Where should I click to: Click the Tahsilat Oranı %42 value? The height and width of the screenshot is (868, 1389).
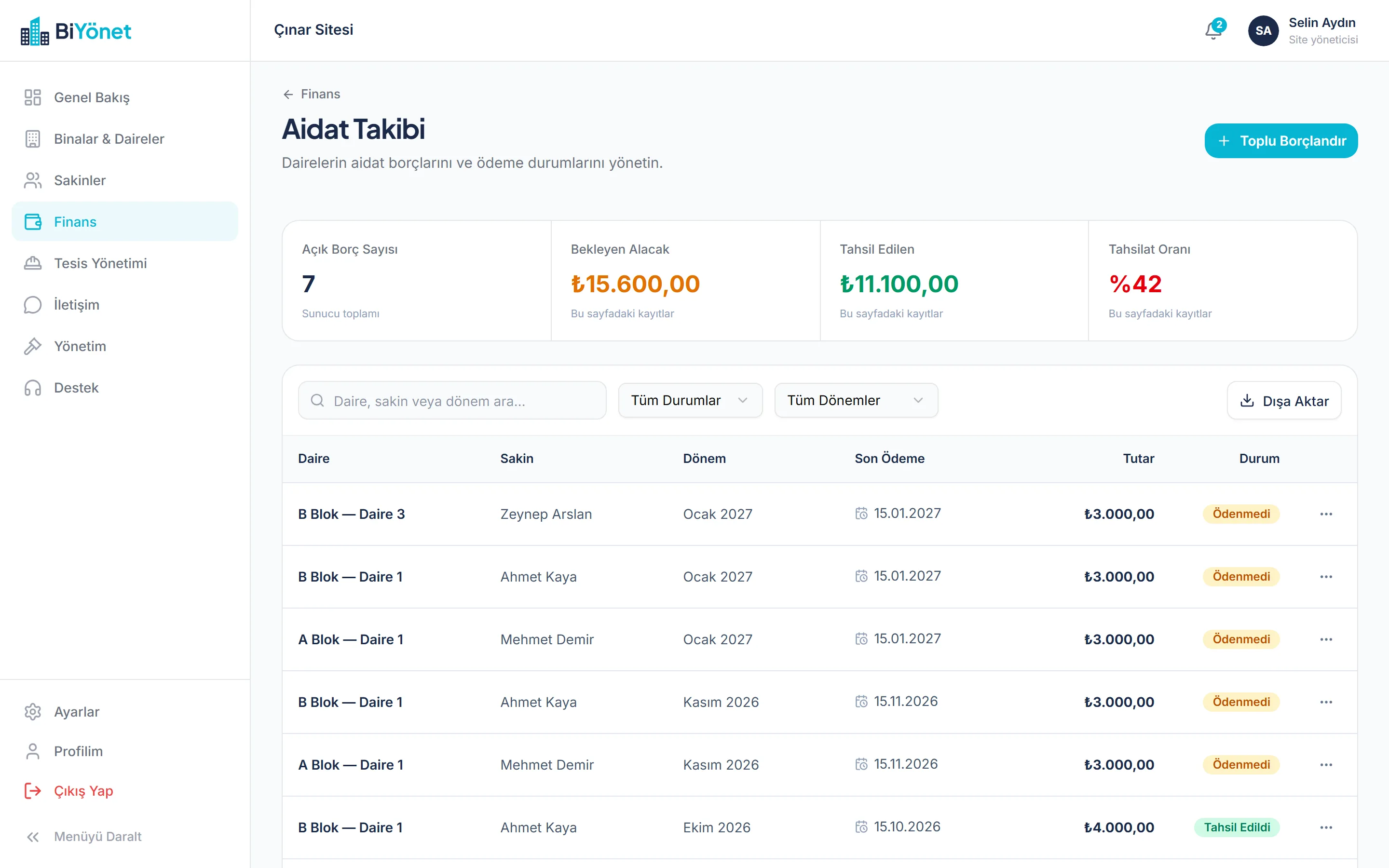click(1135, 284)
